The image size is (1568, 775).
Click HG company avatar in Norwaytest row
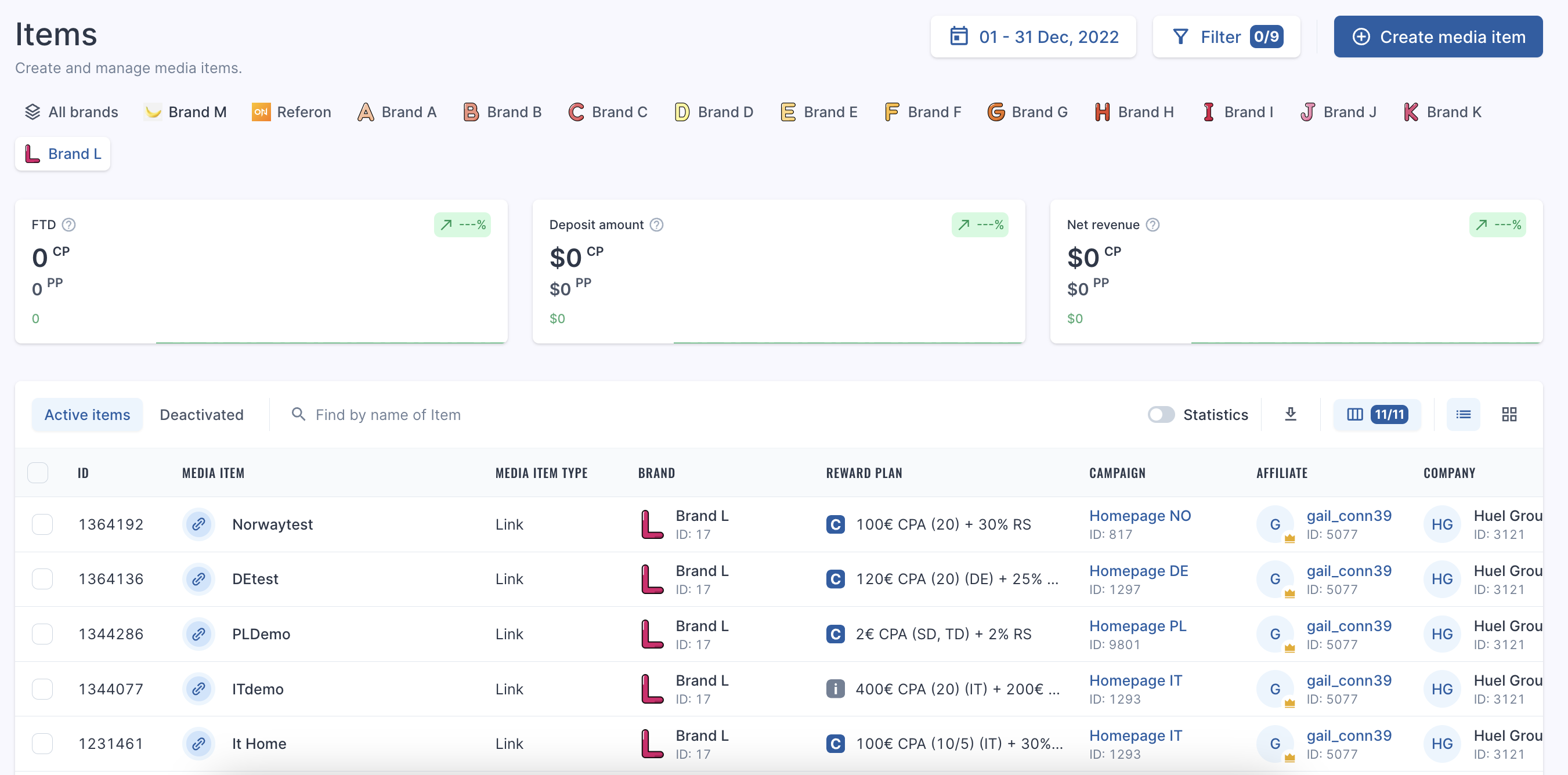pos(1441,524)
